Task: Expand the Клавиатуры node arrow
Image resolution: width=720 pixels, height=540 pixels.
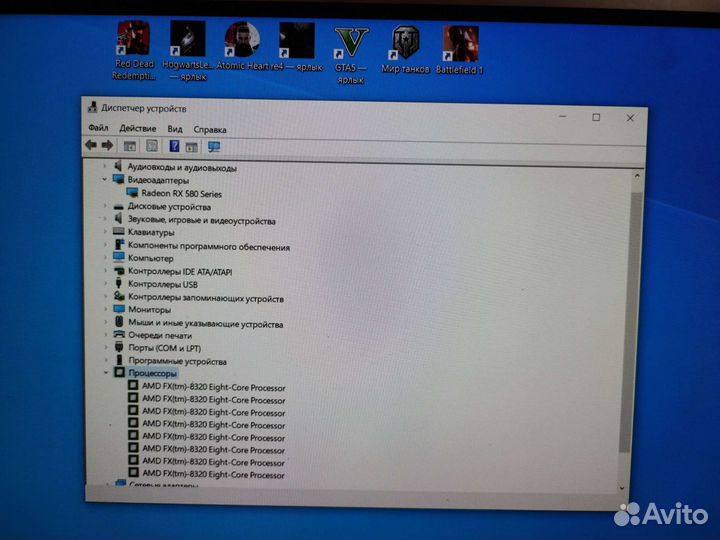Action: point(105,231)
